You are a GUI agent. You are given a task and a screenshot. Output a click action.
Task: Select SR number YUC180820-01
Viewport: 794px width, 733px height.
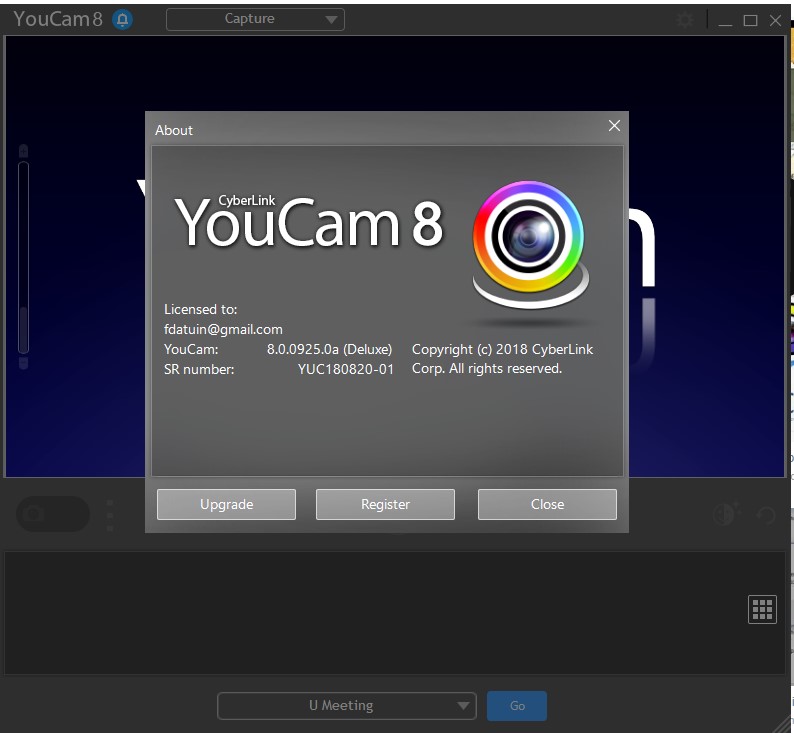click(346, 369)
